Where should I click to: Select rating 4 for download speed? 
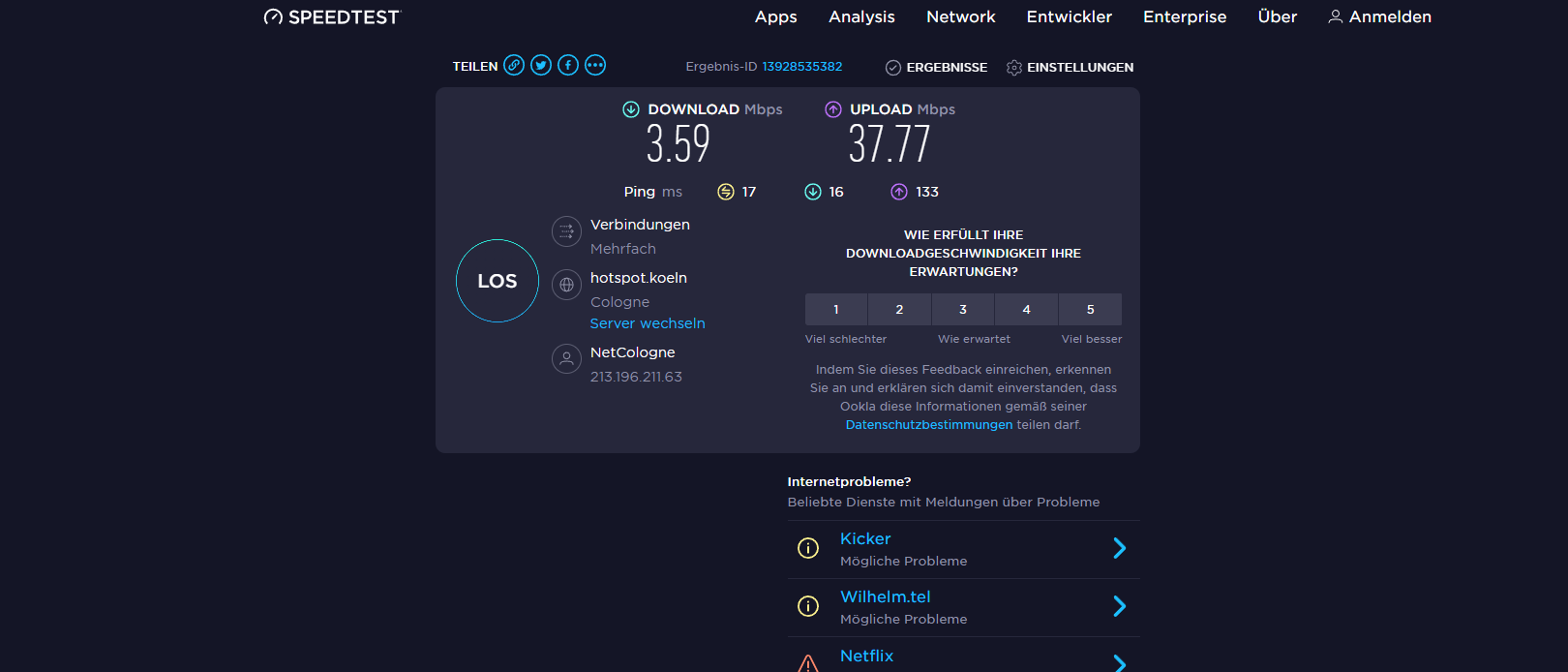(1027, 309)
